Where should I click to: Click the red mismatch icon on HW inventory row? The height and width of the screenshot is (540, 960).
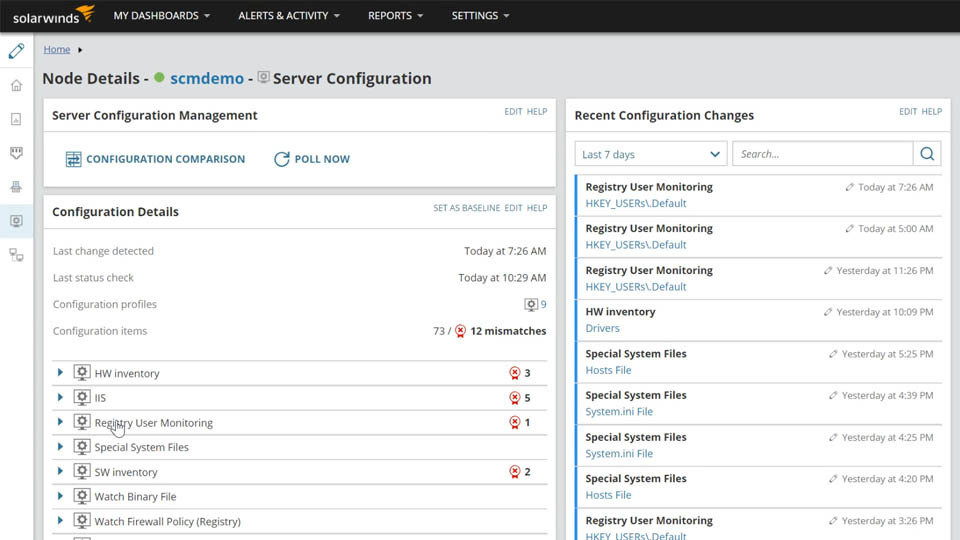tap(515, 373)
